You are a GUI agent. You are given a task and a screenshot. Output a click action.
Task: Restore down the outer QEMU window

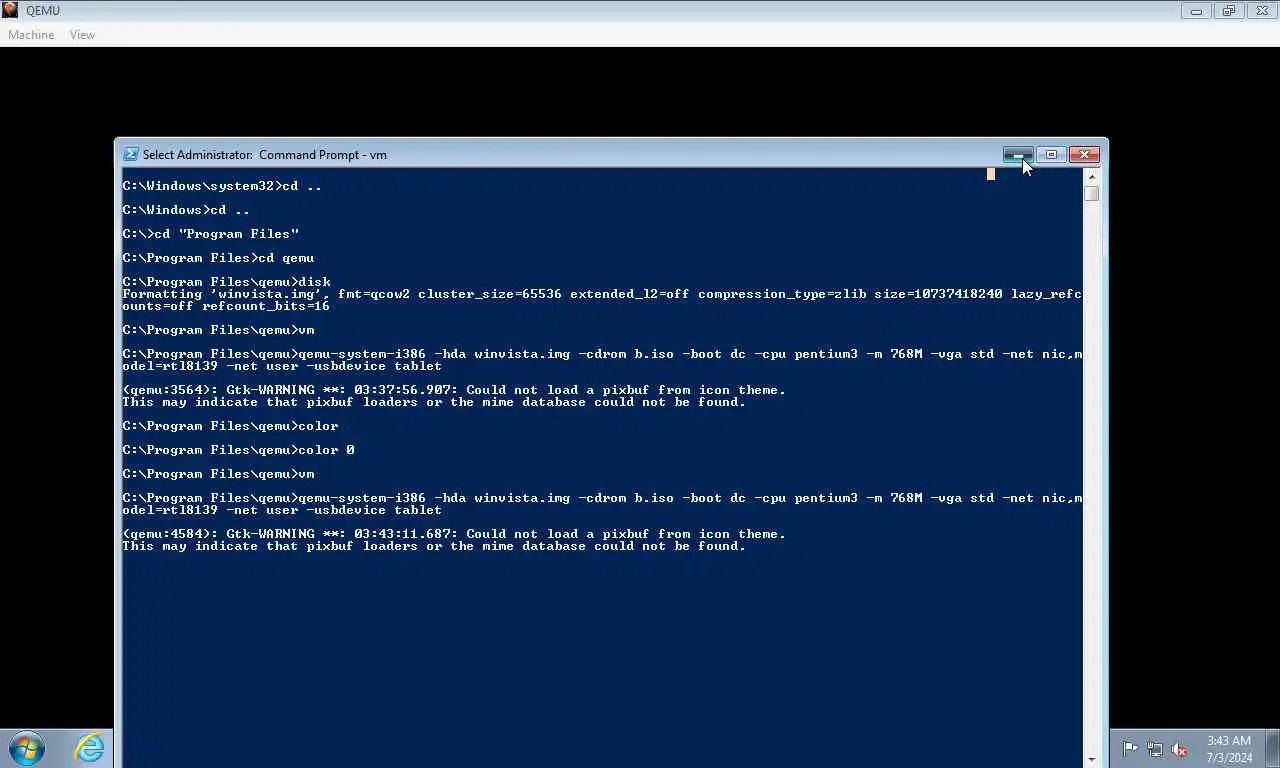pos(1228,11)
